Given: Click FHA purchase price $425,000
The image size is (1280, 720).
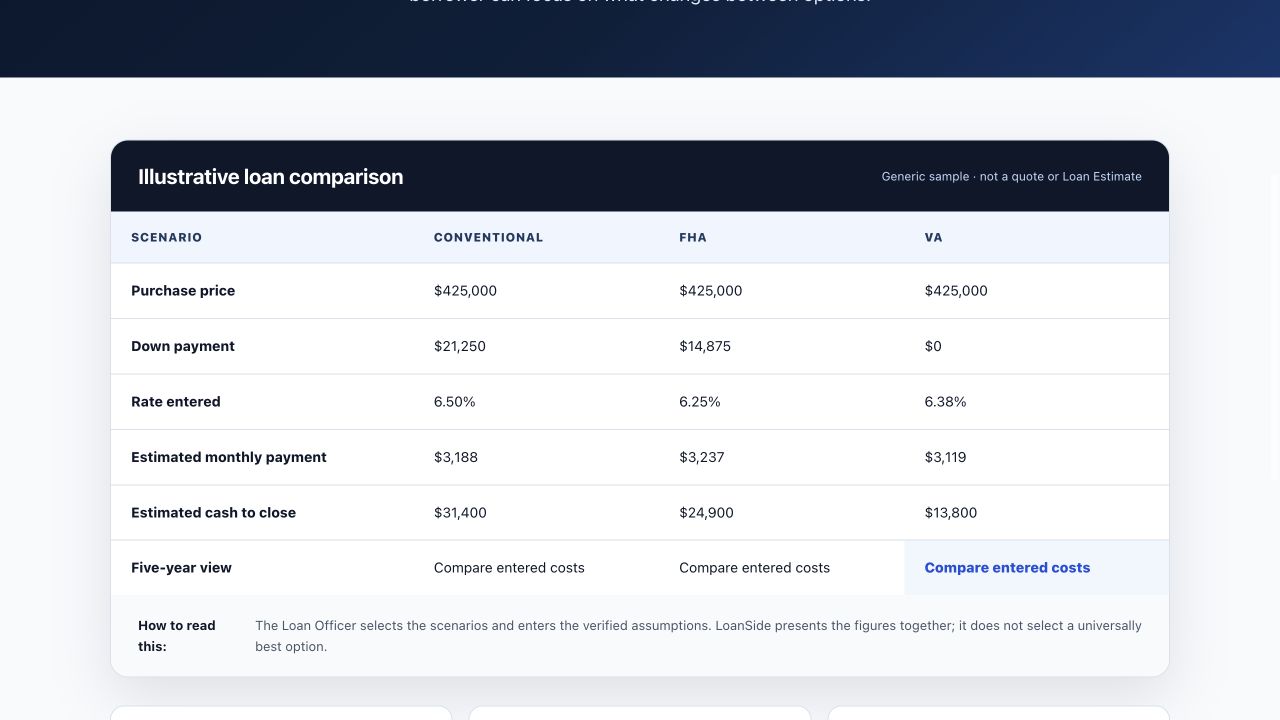Looking at the screenshot, I should coord(710,291).
